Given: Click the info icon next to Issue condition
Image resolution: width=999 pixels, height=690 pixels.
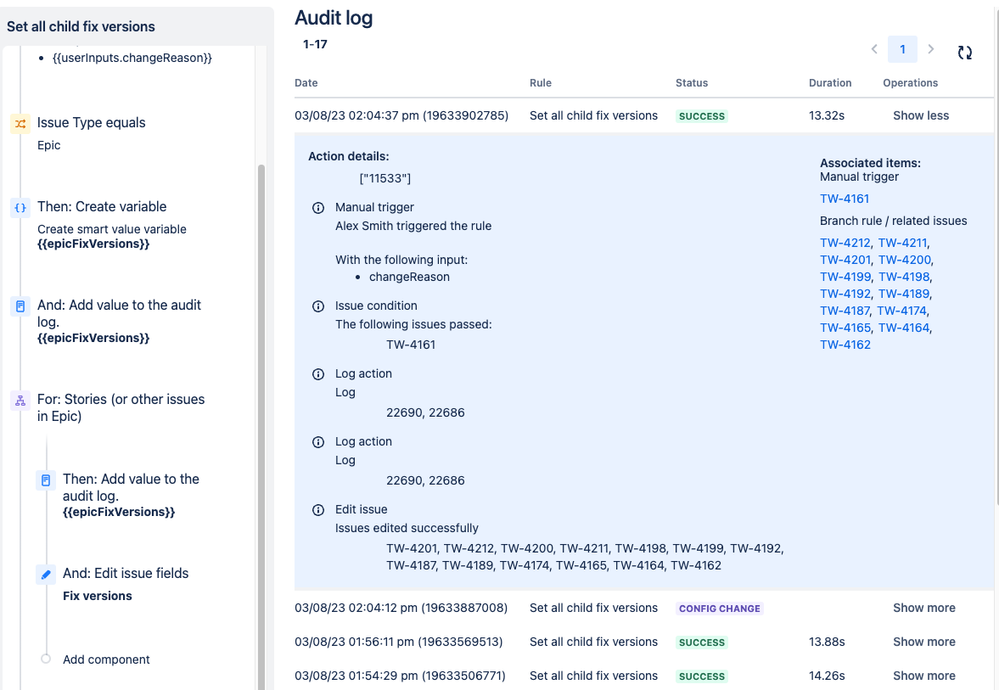Looking at the screenshot, I should click(x=318, y=306).
